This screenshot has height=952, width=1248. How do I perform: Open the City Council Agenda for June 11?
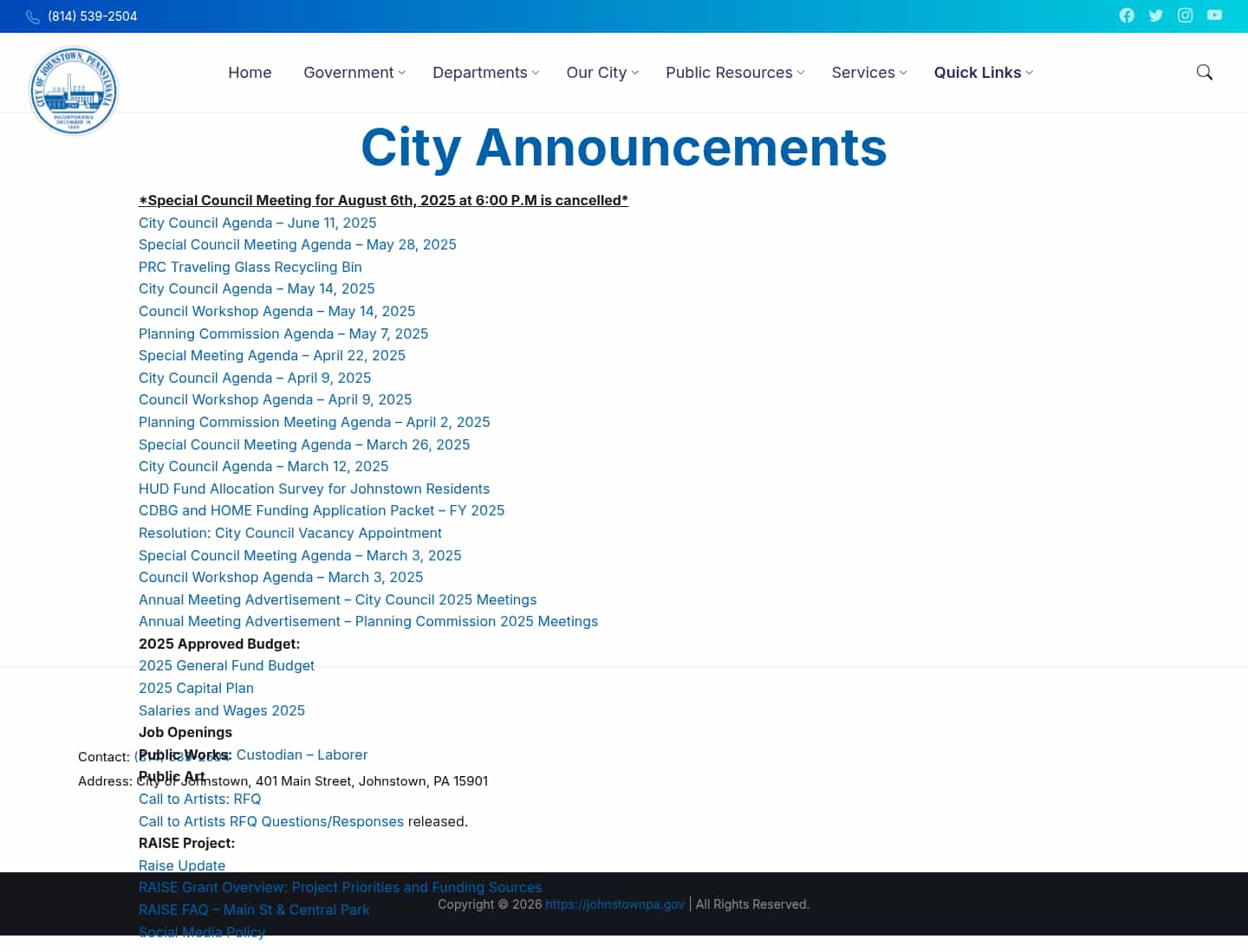[257, 223]
